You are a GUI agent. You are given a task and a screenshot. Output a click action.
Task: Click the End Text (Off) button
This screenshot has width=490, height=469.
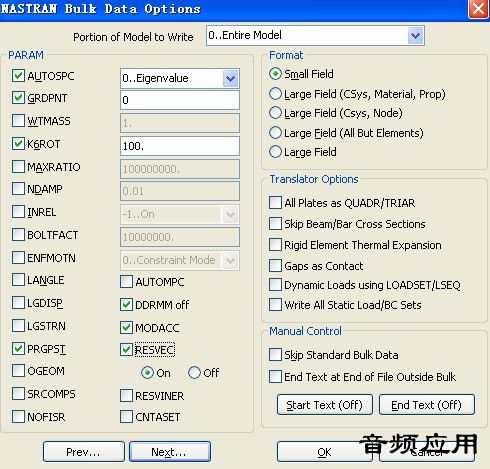click(x=426, y=405)
